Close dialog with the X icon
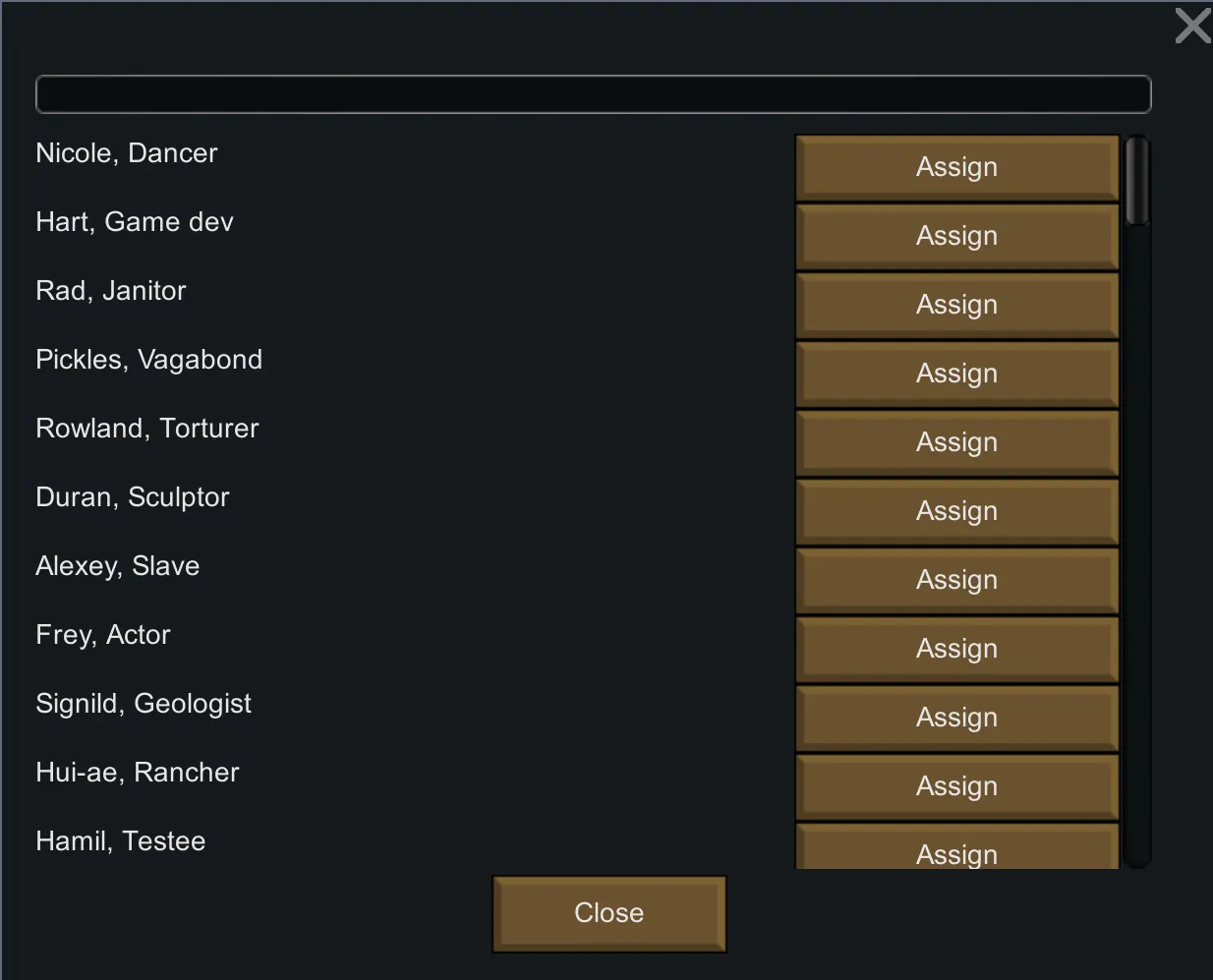1213x980 pixels. tap(1192, 26)
